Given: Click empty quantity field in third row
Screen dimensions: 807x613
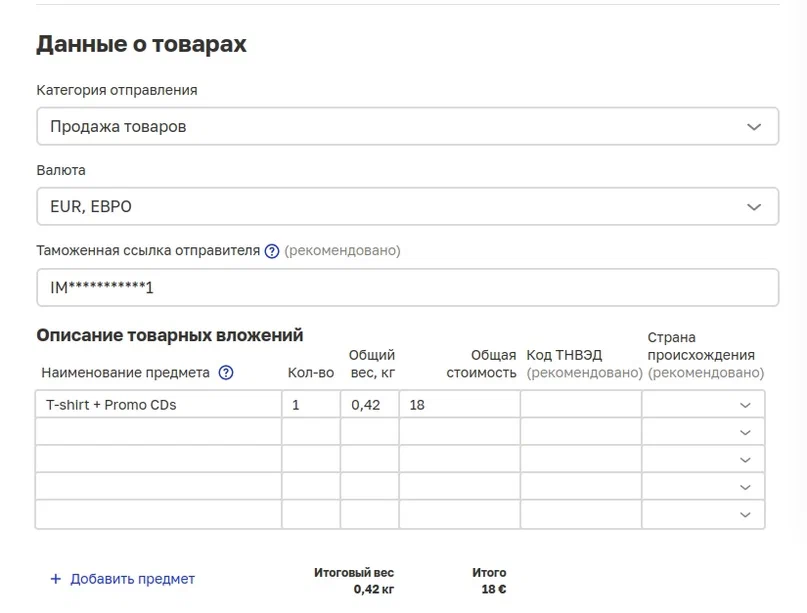Looking at the screenshot, I should click(310, 460).
